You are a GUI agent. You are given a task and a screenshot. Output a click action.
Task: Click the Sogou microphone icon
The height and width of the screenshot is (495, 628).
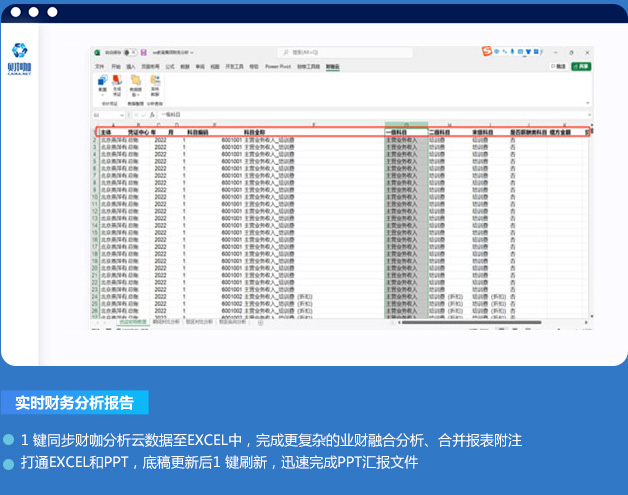[x=512, y=52]
